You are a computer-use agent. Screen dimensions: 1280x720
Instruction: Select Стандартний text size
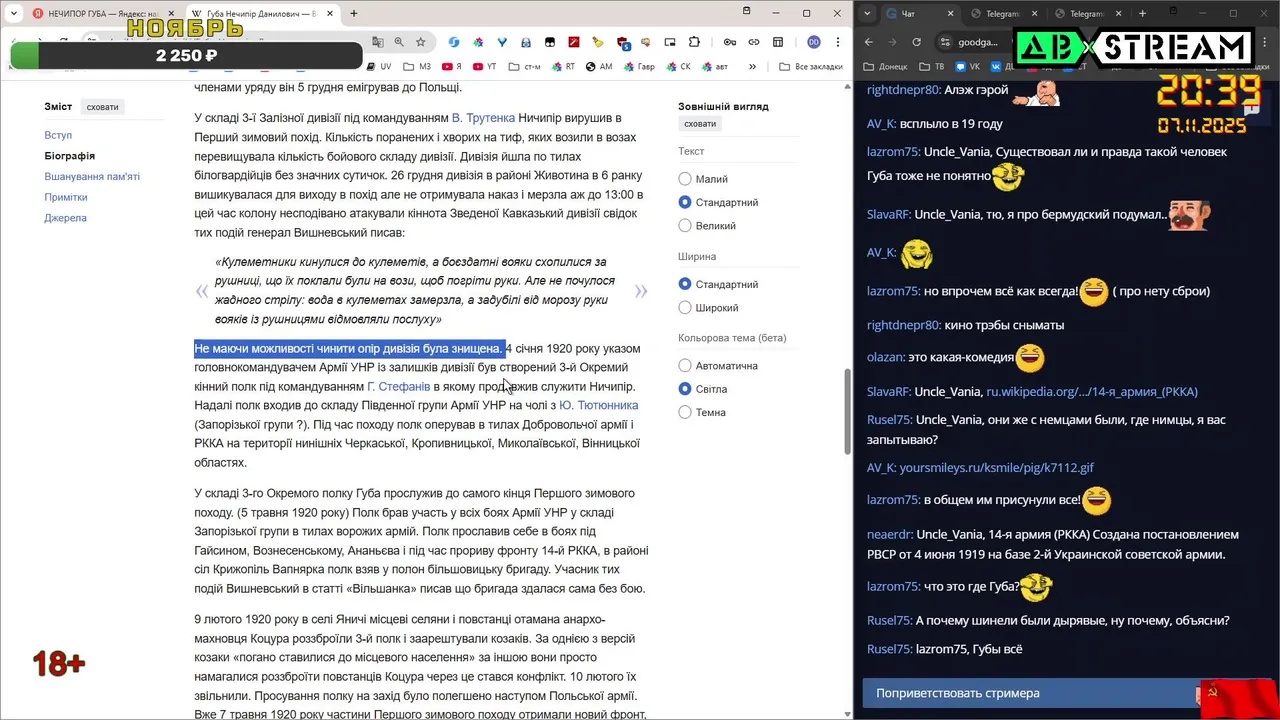click(x=685, y=202)
